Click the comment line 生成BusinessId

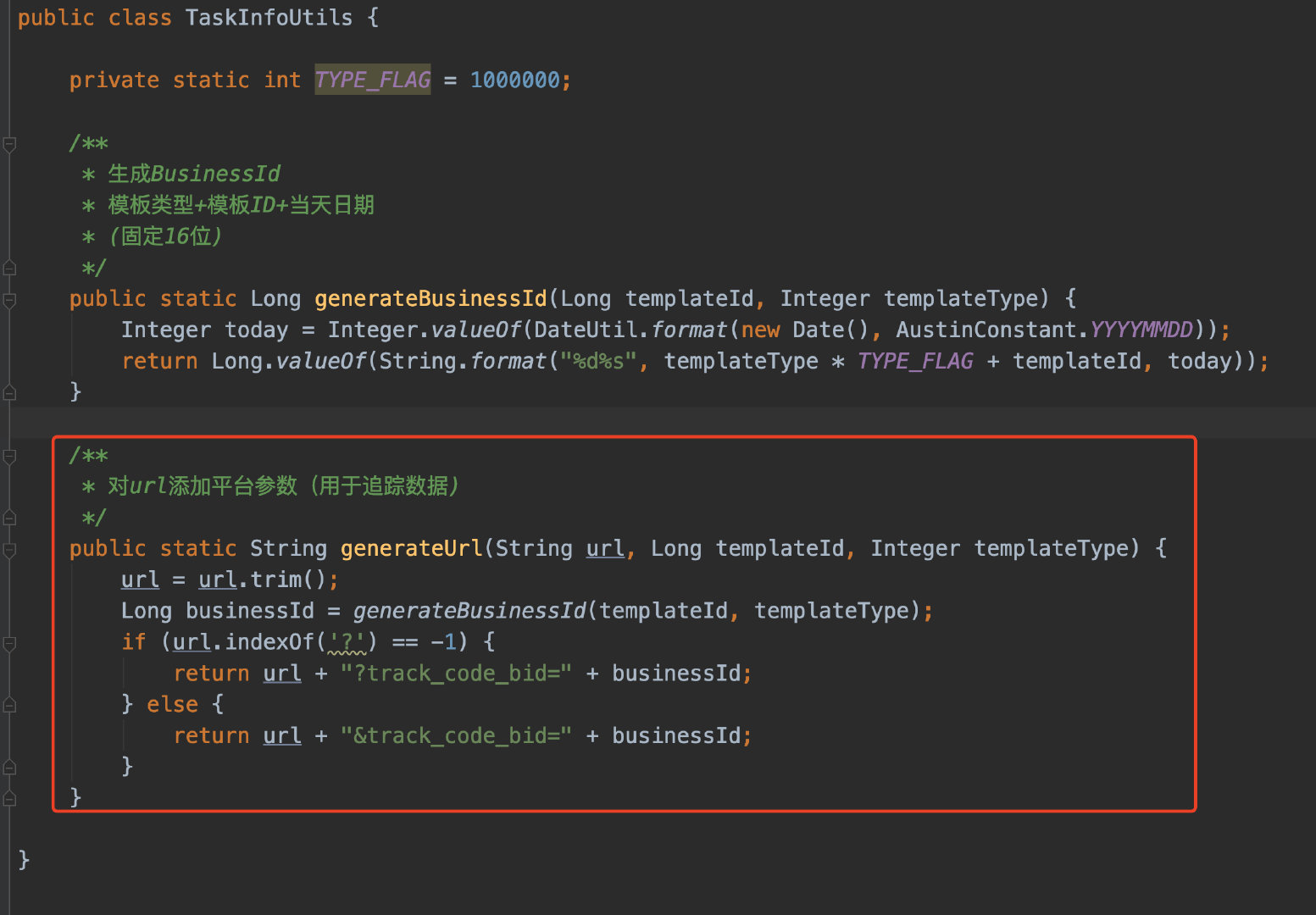pyautogui.click(x=194, y=174)
